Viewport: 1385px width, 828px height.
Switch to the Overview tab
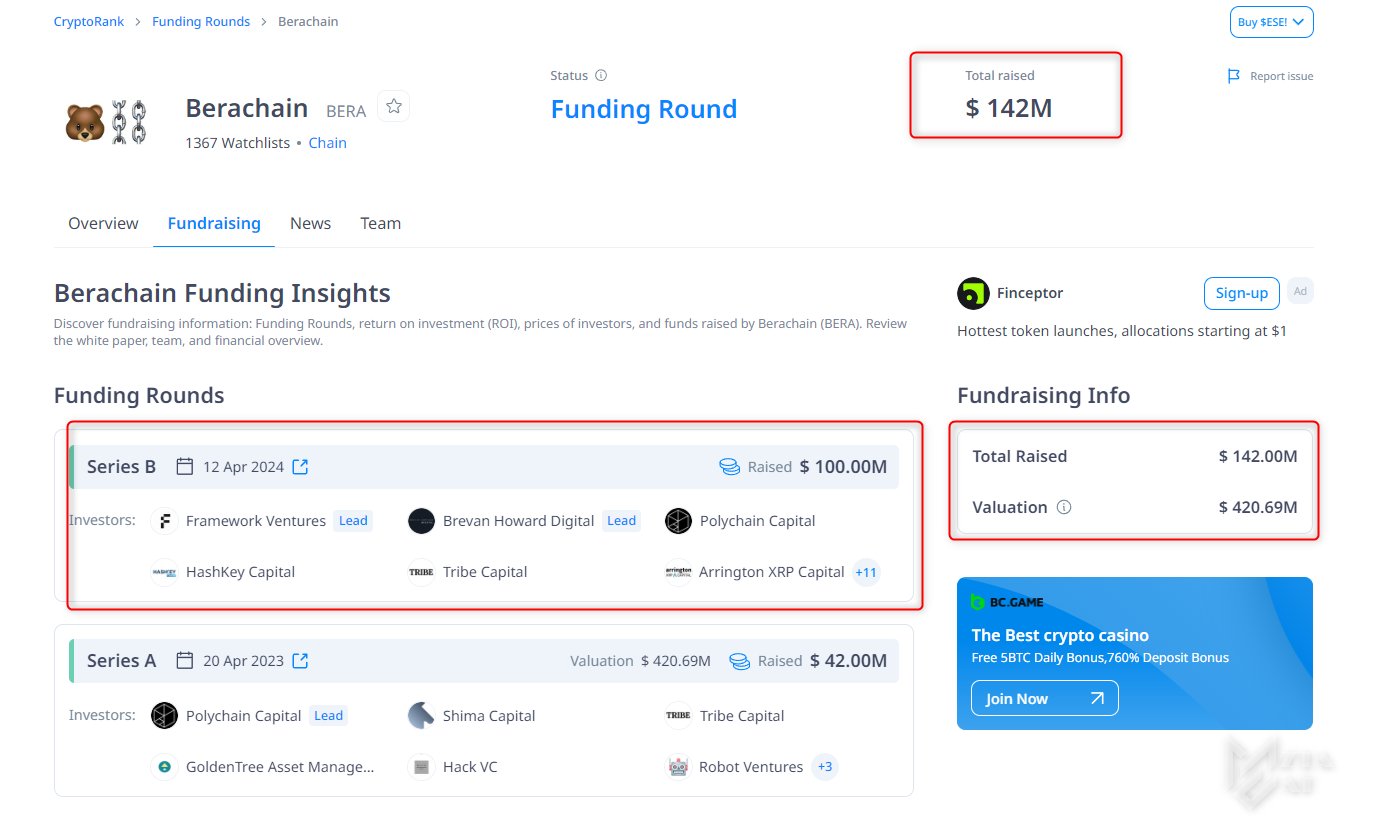[x=103, y=224]
